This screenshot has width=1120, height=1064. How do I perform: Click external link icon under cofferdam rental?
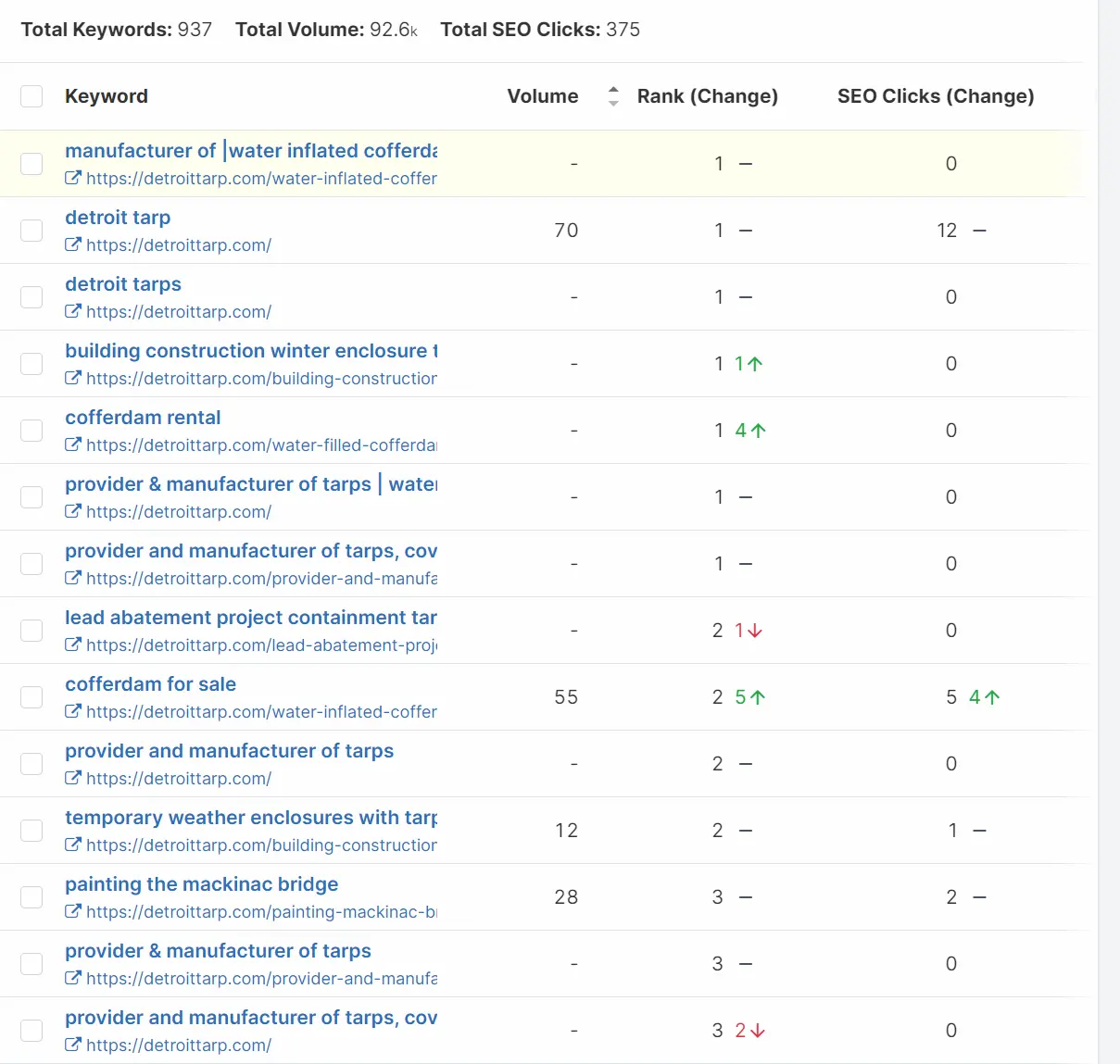pyautogui.click(x=72, y=445)
